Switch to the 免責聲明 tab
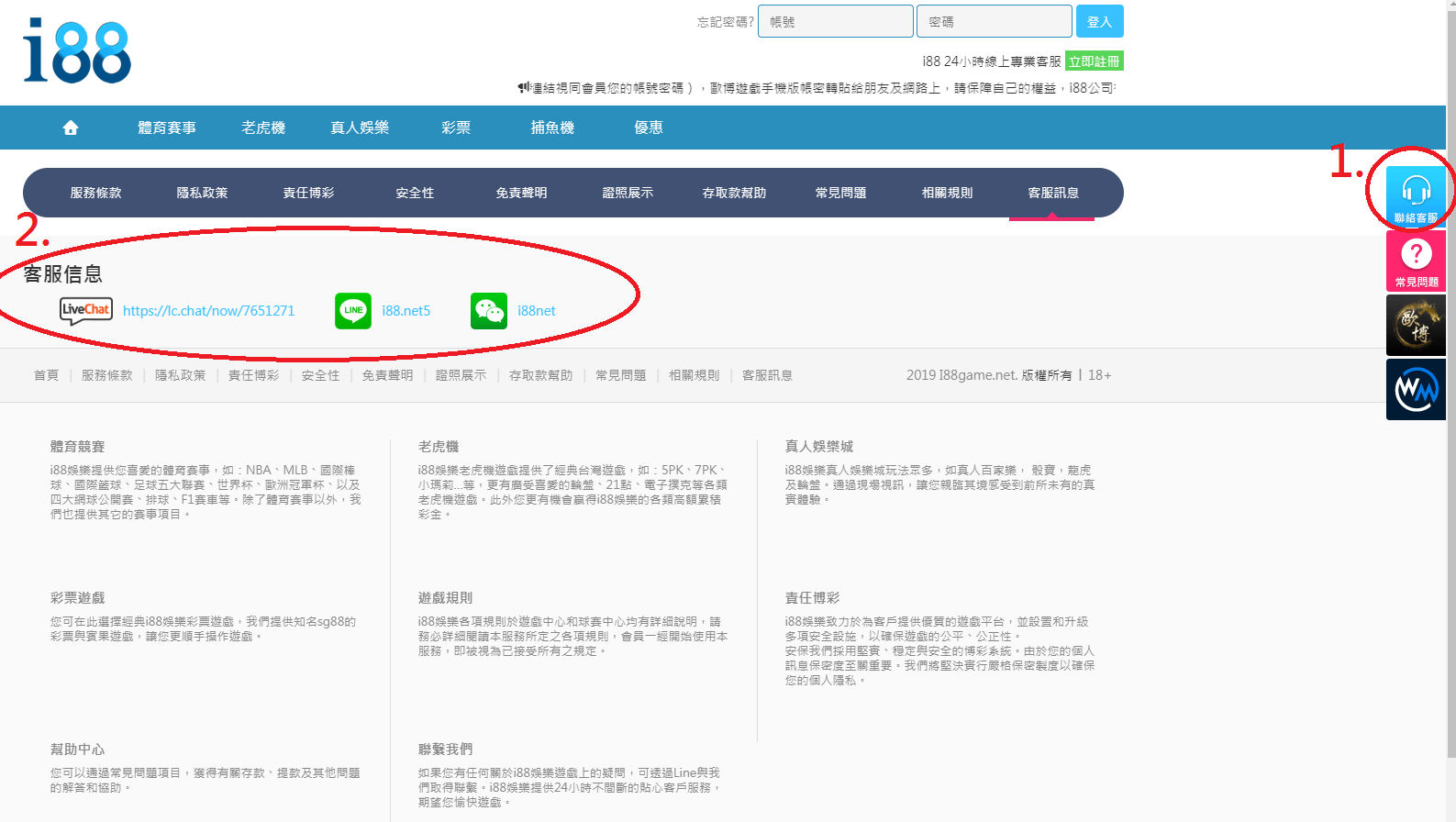Viewport: 1456px width, 822px height. tap(522, 193)
